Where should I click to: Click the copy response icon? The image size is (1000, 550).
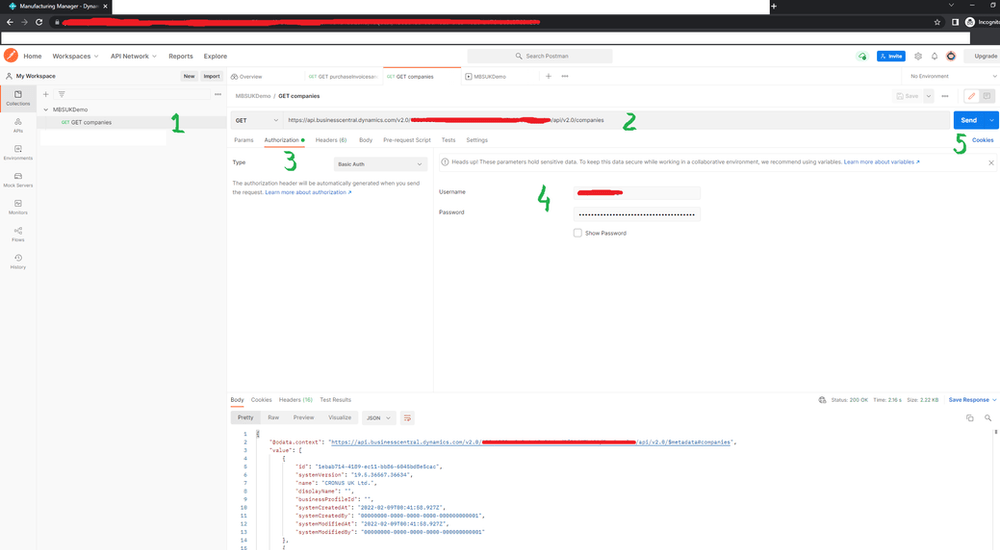point(970,418)
